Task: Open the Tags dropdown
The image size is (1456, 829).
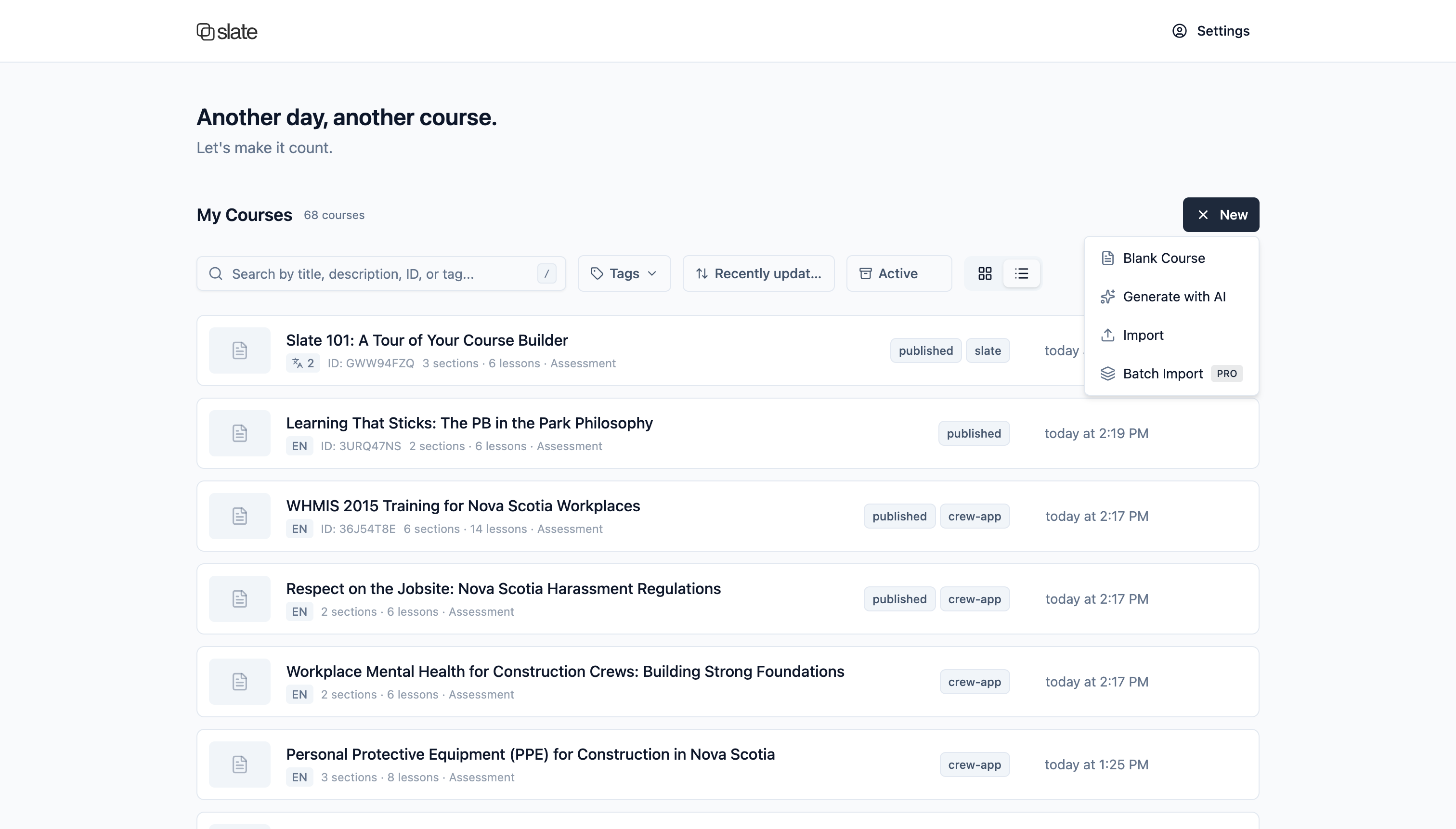Action: tap(623, 273)
